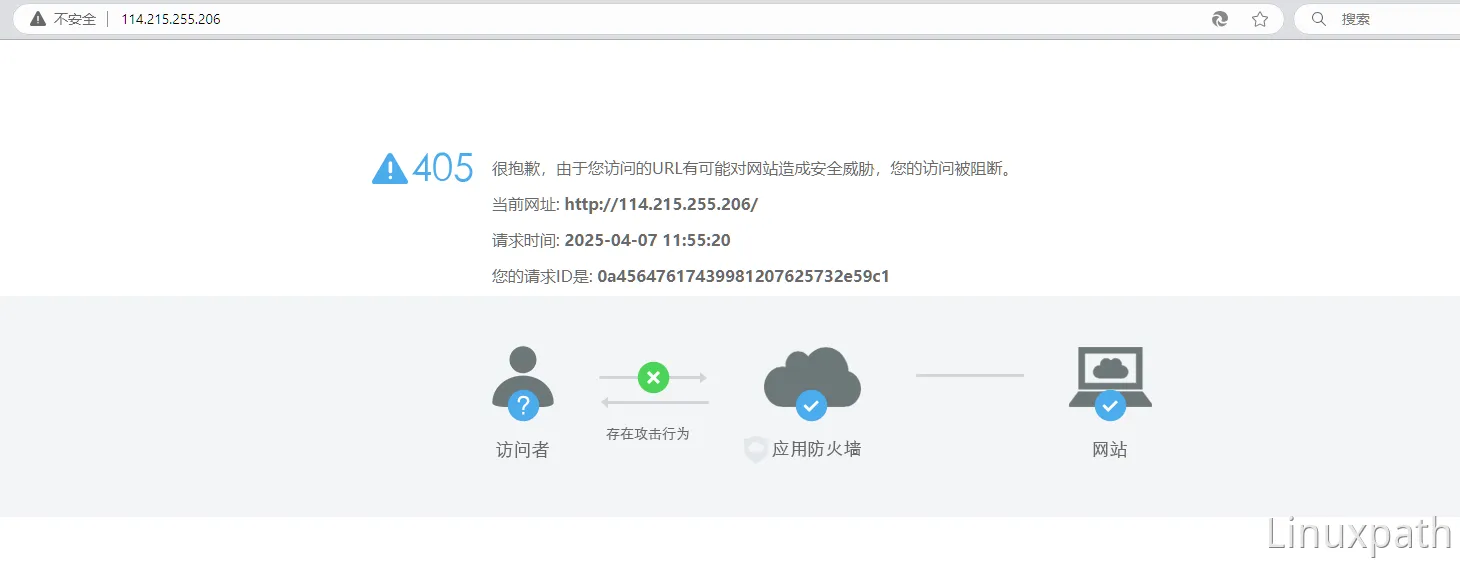Bookmark this page with the star icon
This screenshot has width=1460, height=567.
click(1260, 19)
